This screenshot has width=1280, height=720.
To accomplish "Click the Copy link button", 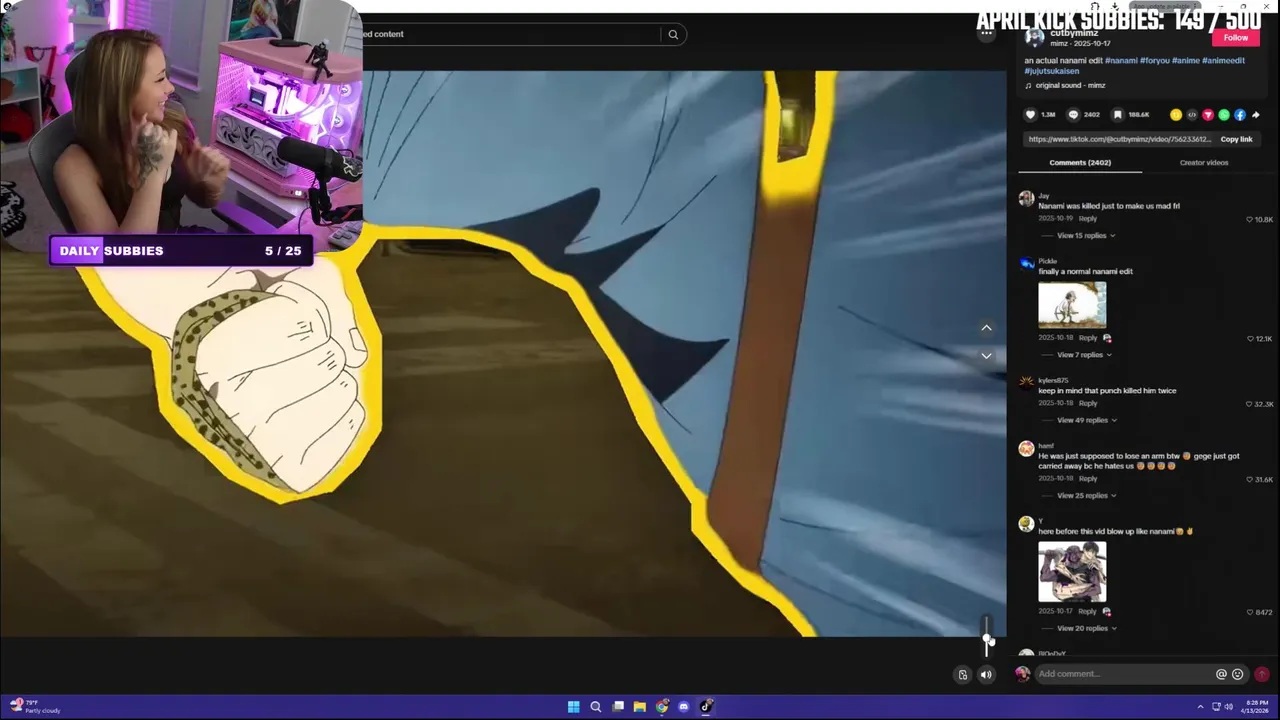I will point(1236,140).
